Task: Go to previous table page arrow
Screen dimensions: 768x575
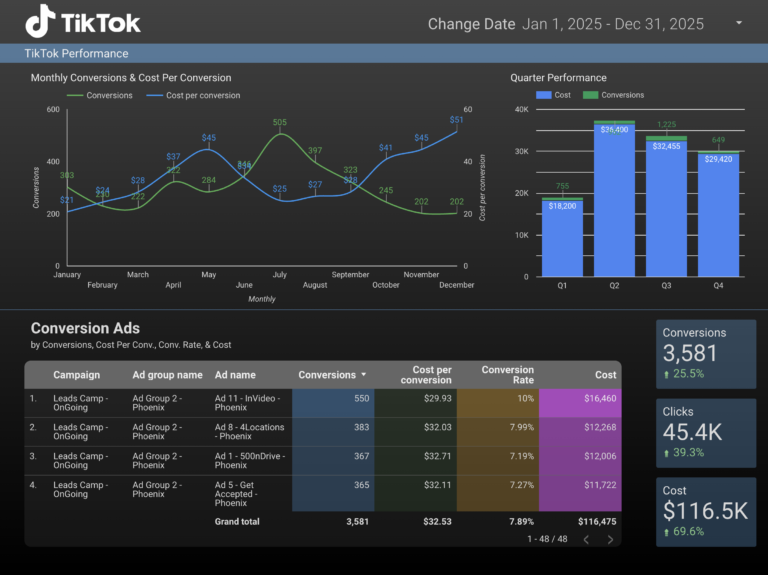Action: 586,539
